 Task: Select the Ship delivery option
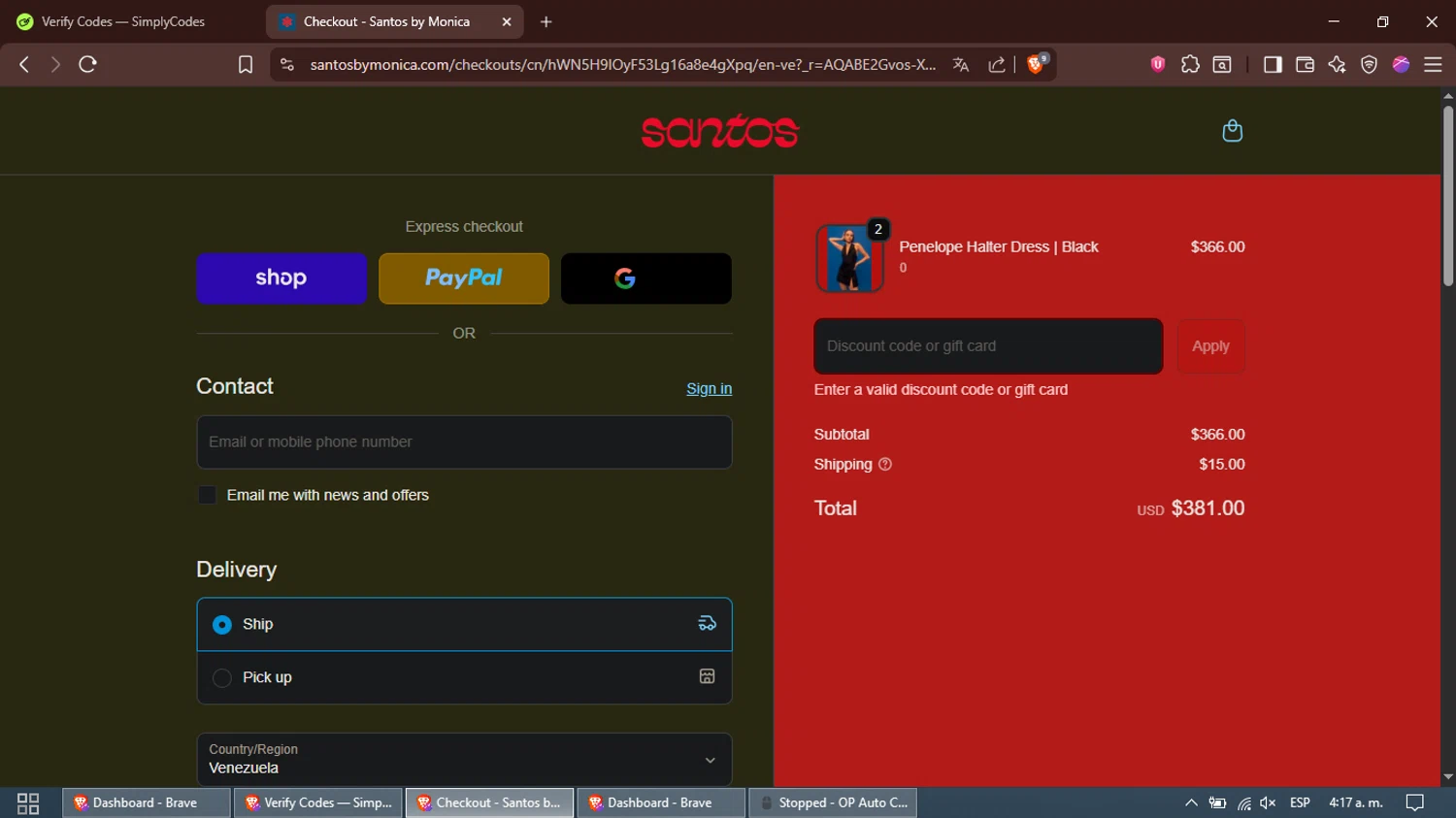(464, 624)
